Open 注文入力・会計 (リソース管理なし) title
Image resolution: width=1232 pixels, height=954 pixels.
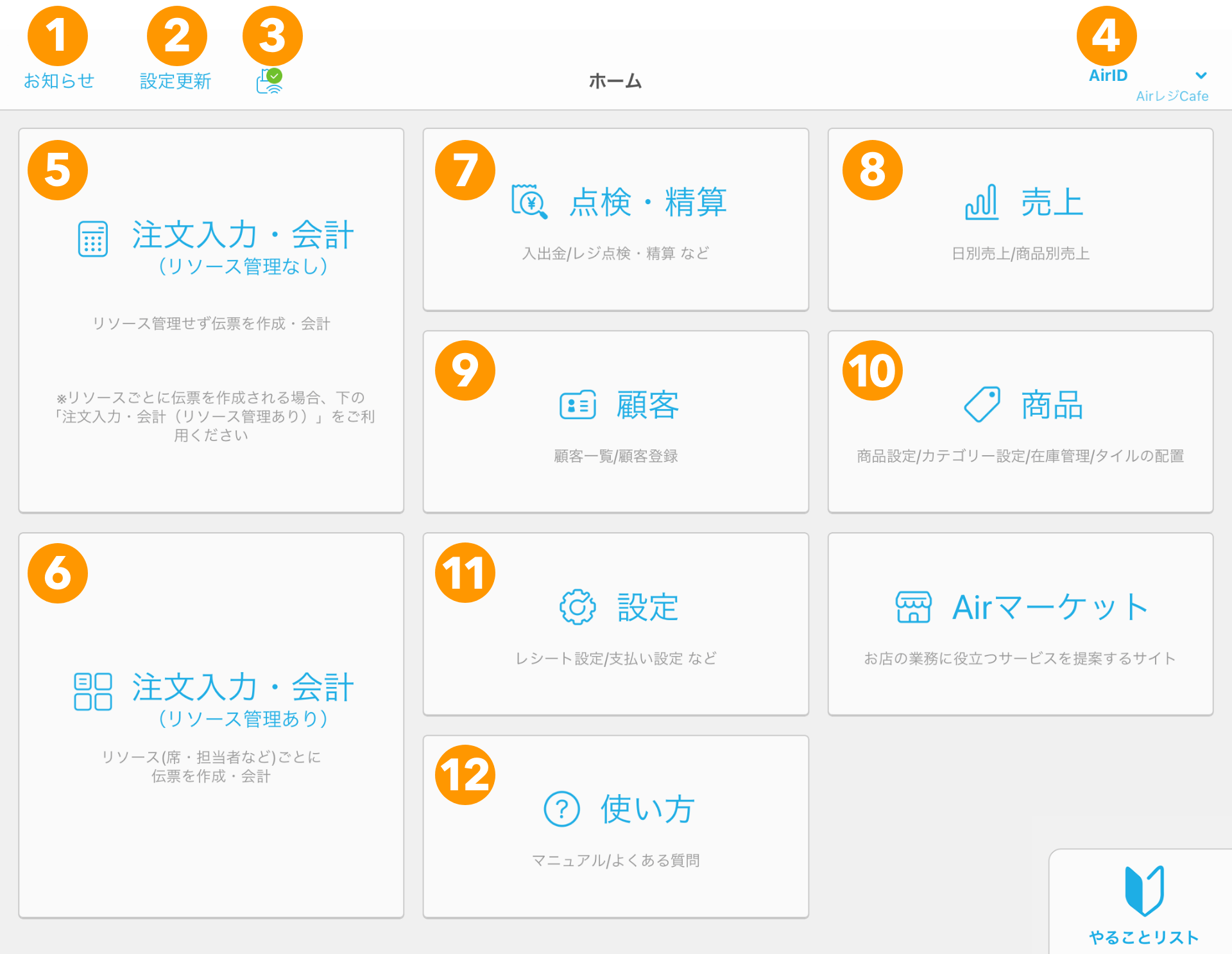[x=243, y=247]
